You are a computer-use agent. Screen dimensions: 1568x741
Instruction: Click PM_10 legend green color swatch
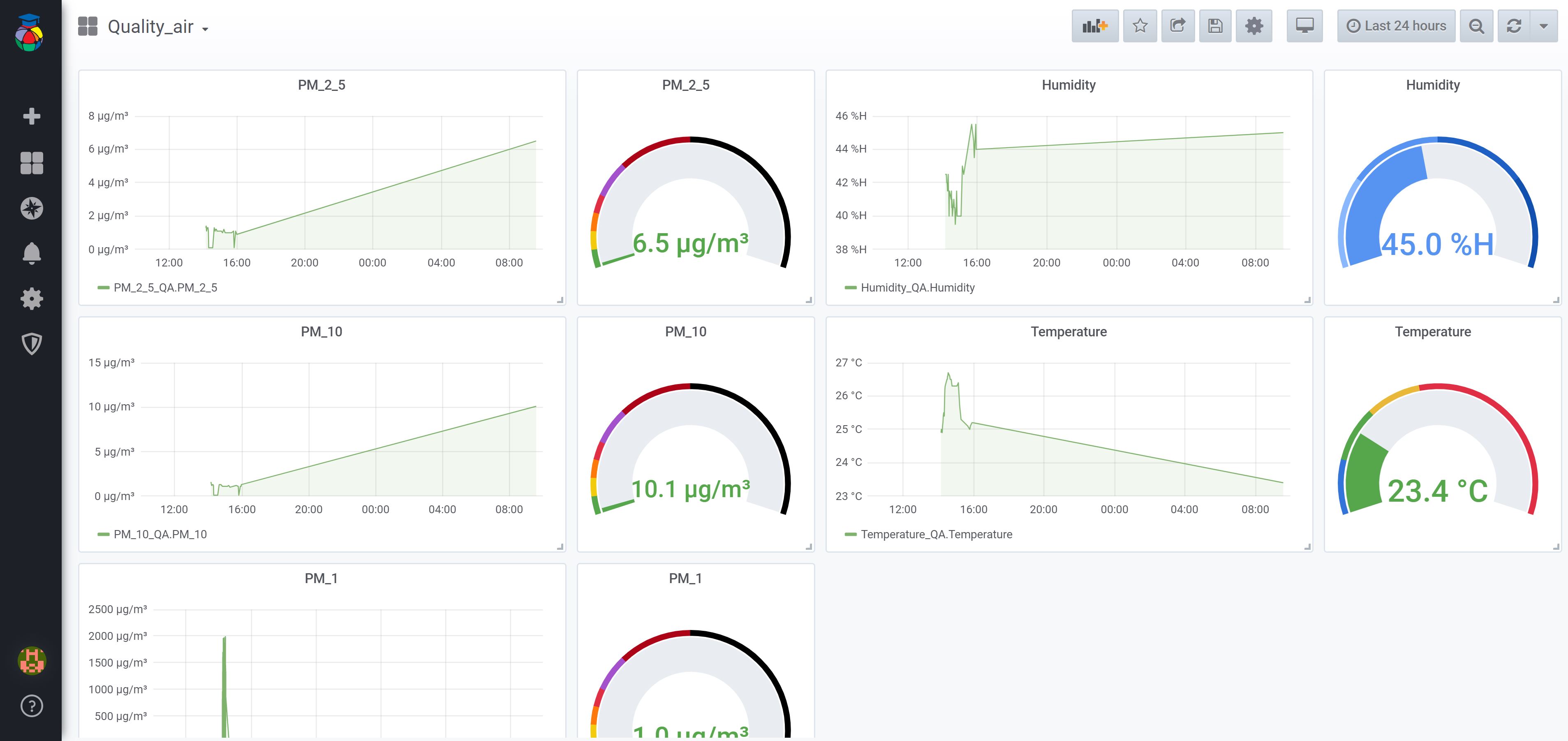click(x=104, y=535)
